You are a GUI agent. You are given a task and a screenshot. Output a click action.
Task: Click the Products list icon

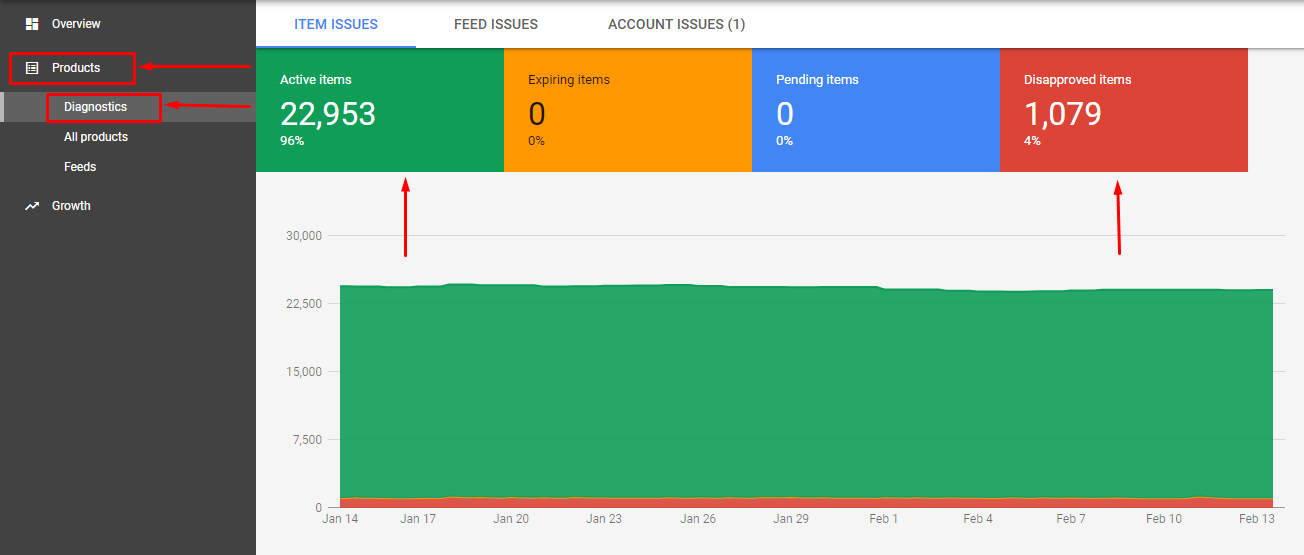point(32,68)
